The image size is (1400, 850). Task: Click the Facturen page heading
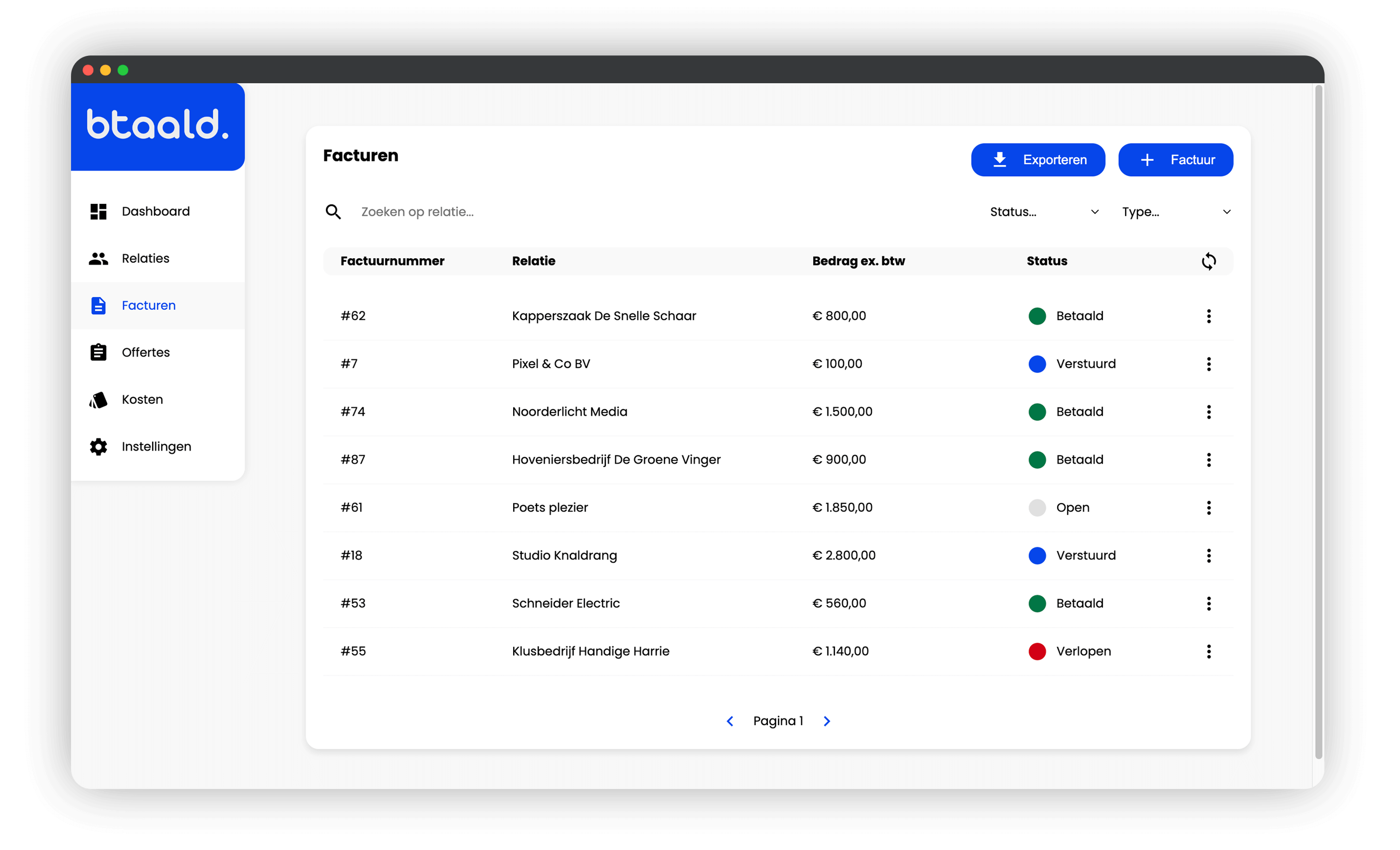coord(361,156)
